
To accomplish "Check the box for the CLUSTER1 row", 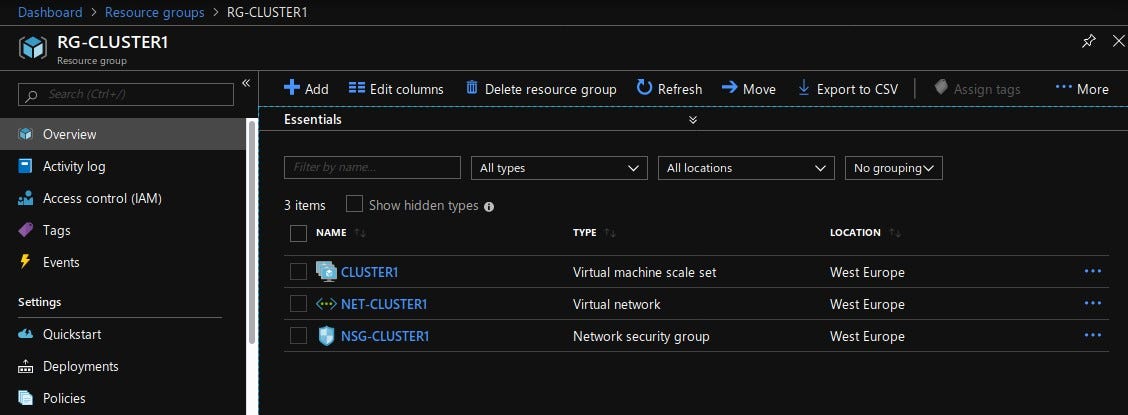I will 299,272.
